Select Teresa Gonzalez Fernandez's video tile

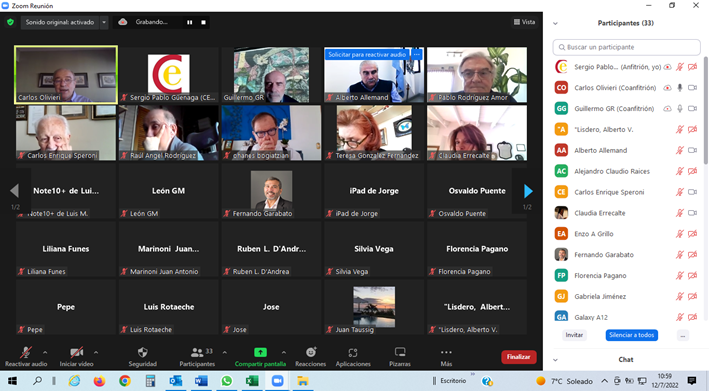tap(374, 133)
